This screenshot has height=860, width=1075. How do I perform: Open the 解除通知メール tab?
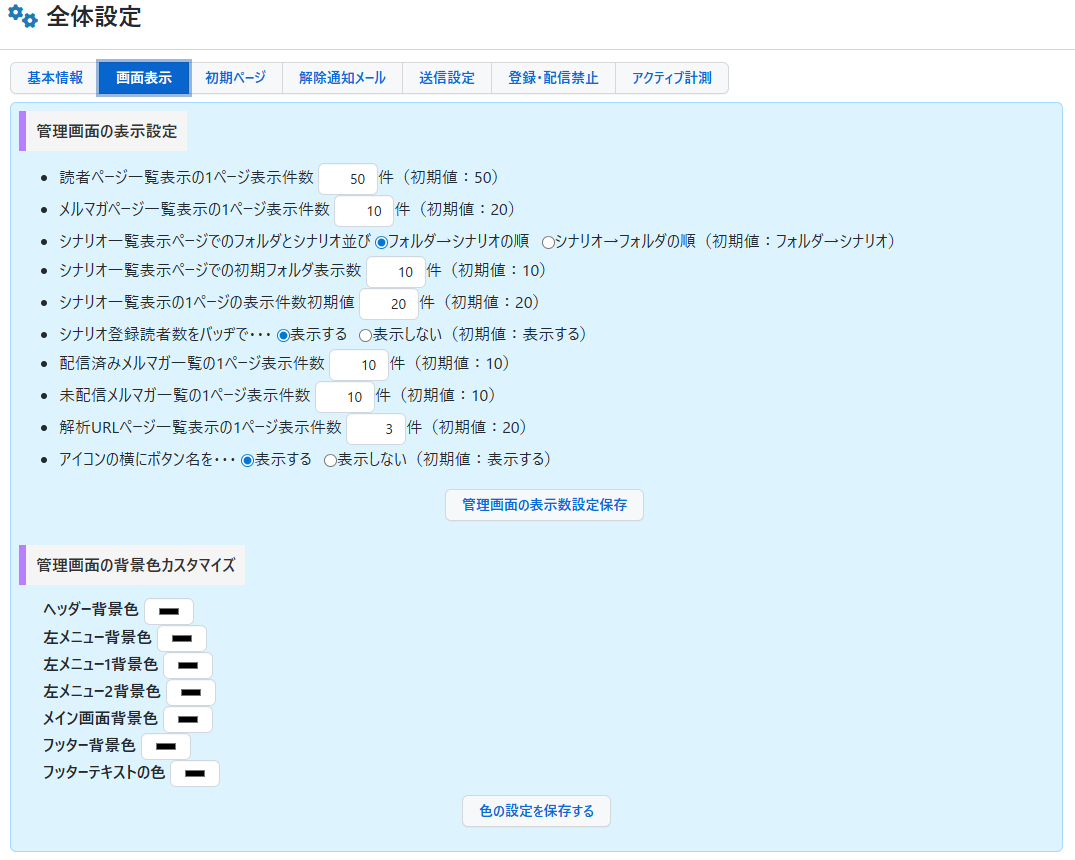pyautogui.click(x=342, y=78)
